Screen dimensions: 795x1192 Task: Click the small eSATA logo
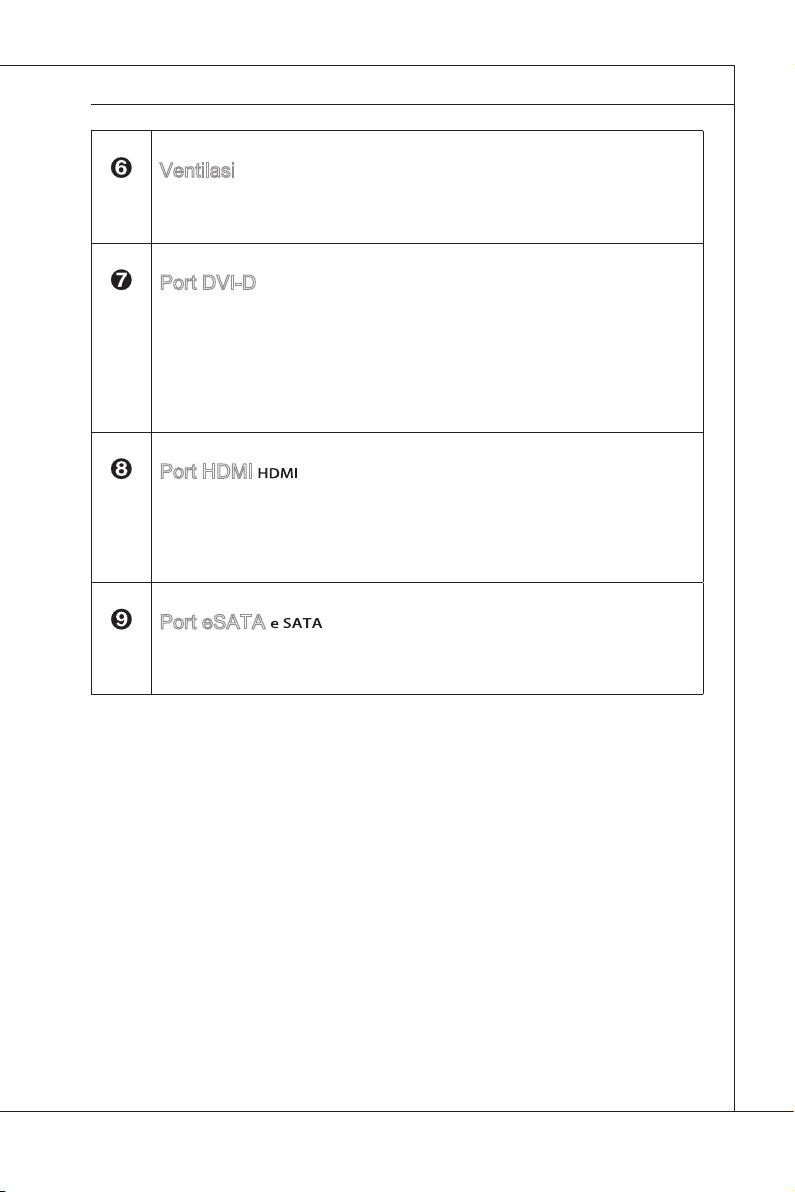click(x=296, y=623)
